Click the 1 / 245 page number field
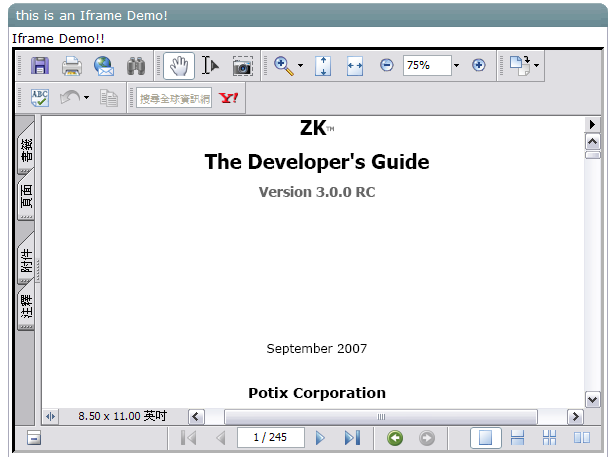Screen dimensions: 612x457 coord(270,437)
